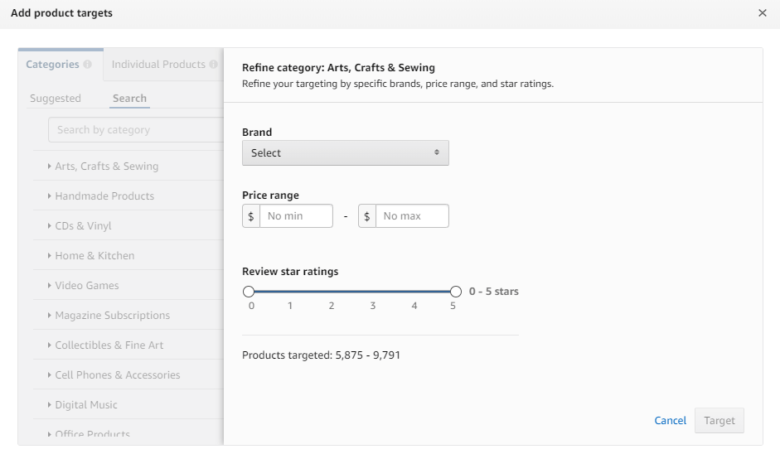Expand the Handmade Products arrow

coord(49,196)
